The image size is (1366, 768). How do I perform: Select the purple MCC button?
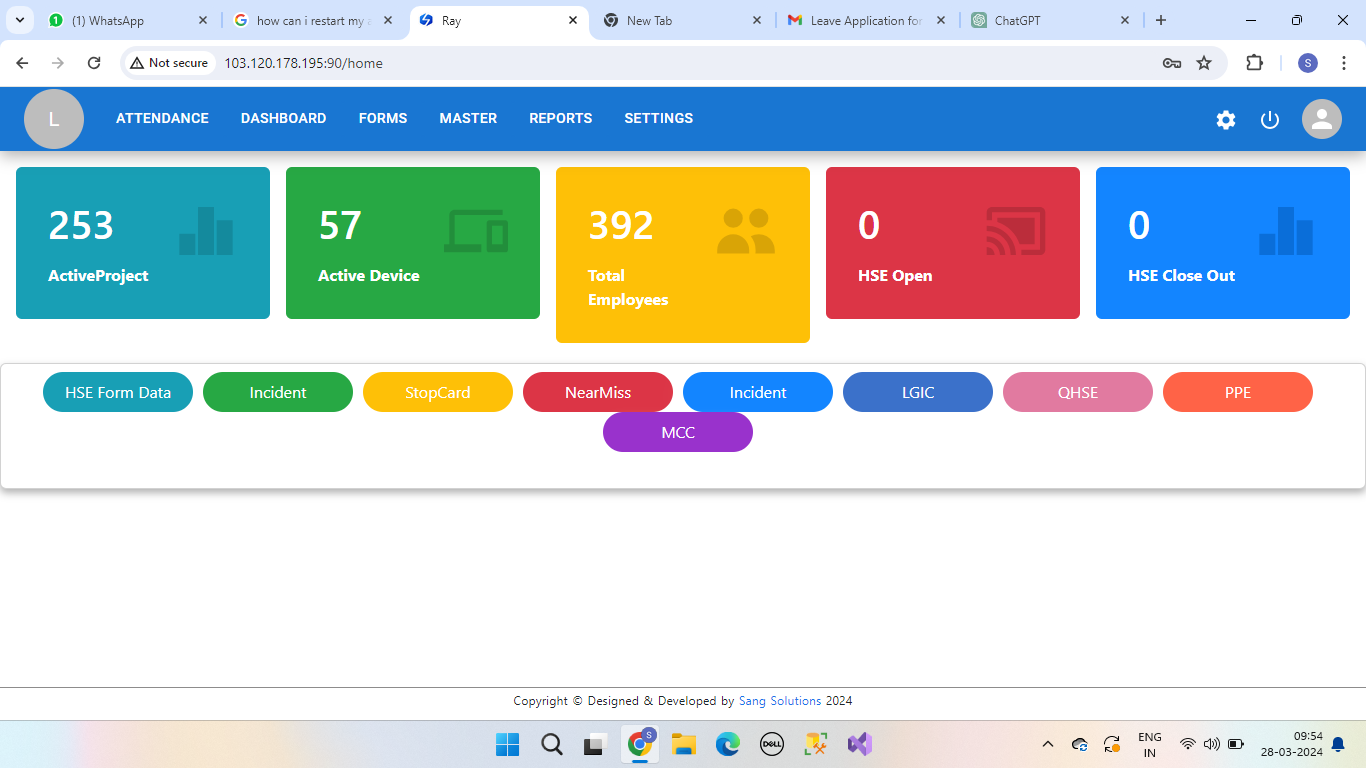pyautogui.click(x=678, y=432)
